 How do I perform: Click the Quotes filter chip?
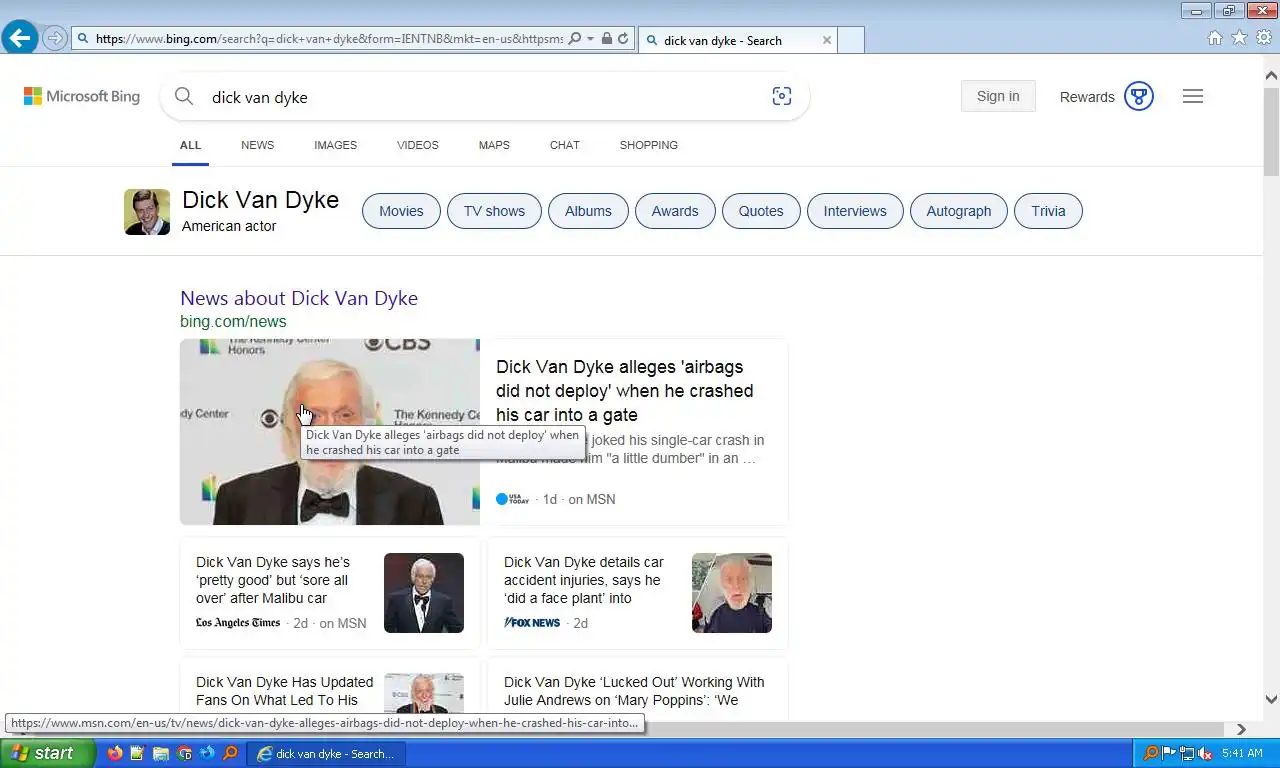(761, 211)
